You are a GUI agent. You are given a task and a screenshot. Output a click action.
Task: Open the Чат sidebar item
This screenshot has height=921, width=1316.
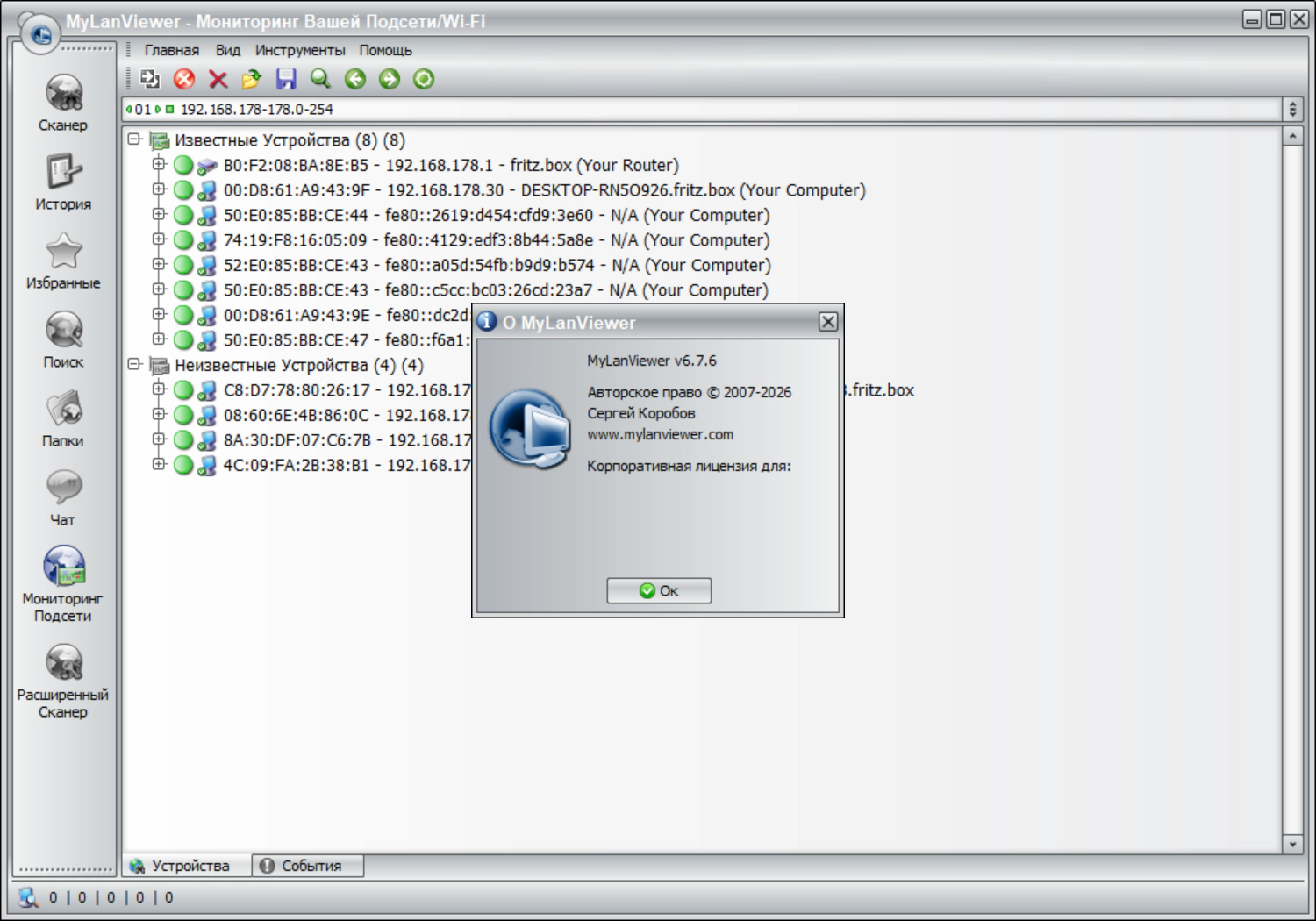pos(63,496)
